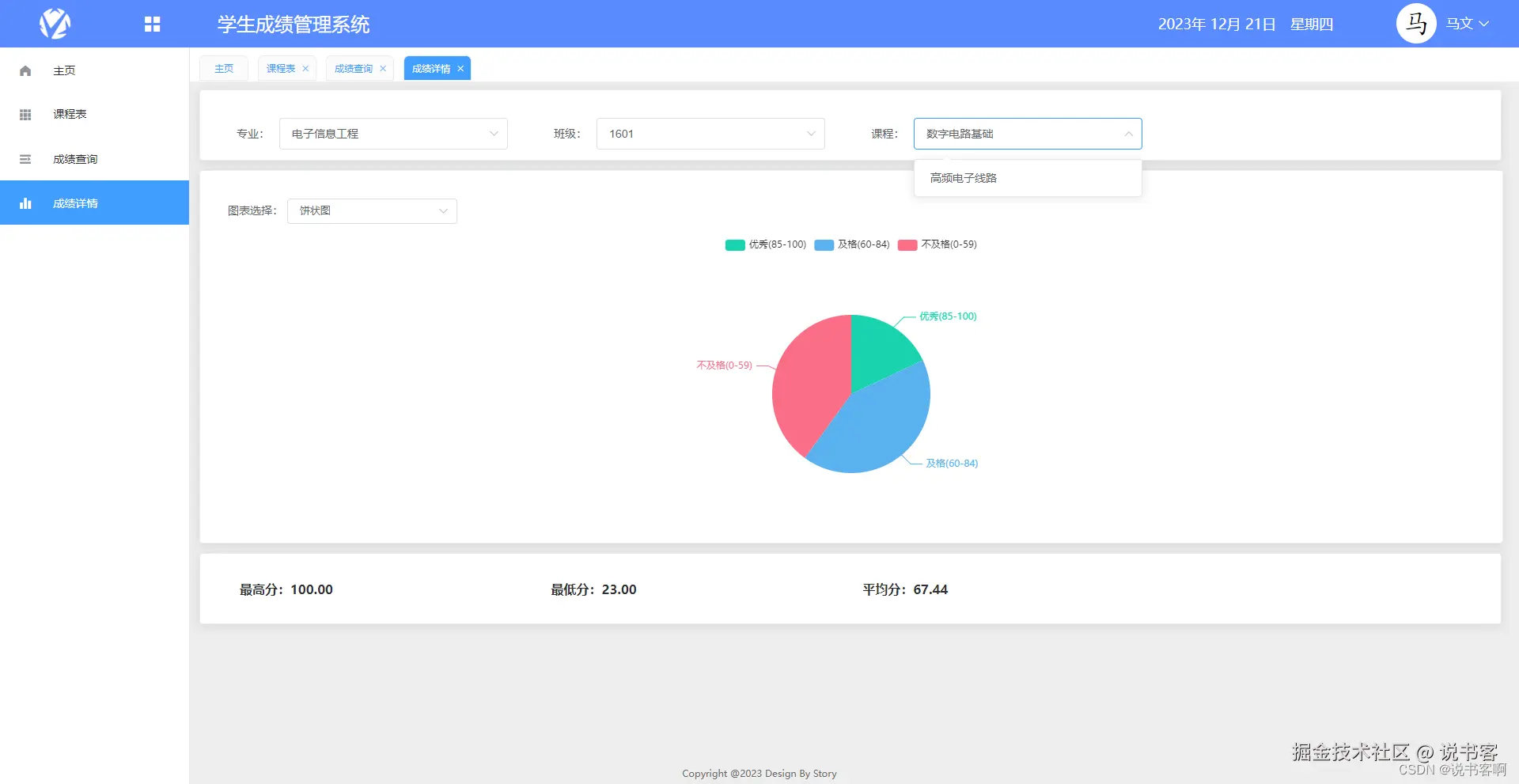Select the 成绩详情 sidebar menu item
The width and height of the screenshot is (1519, 784).
[x=95, y=203]
